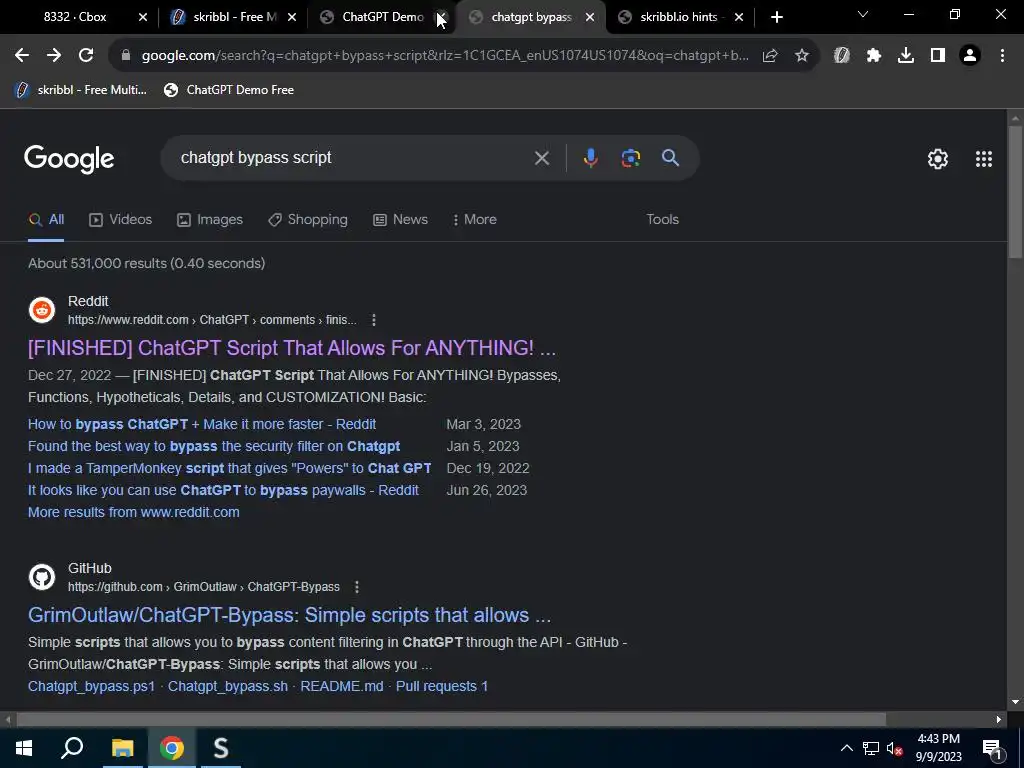Open options for the GitHub result
Image resolution: width=1024 pixels, height=768 pixels.
point(357,587)
